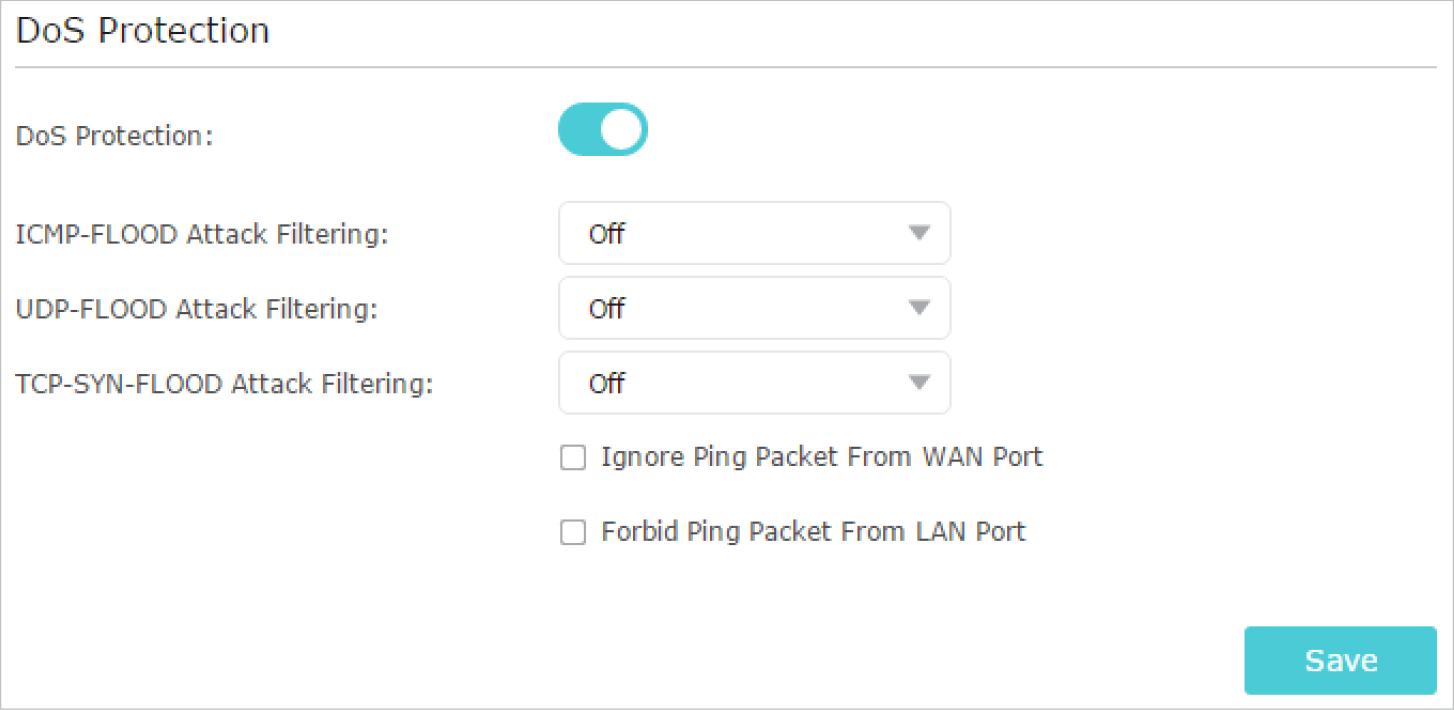Click the arrow icon in the ICMP-FLOOD dropdown

[919, 233]
